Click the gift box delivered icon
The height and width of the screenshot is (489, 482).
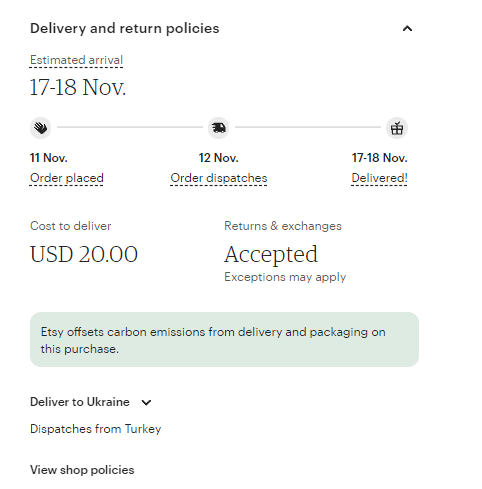click(397, 128)
